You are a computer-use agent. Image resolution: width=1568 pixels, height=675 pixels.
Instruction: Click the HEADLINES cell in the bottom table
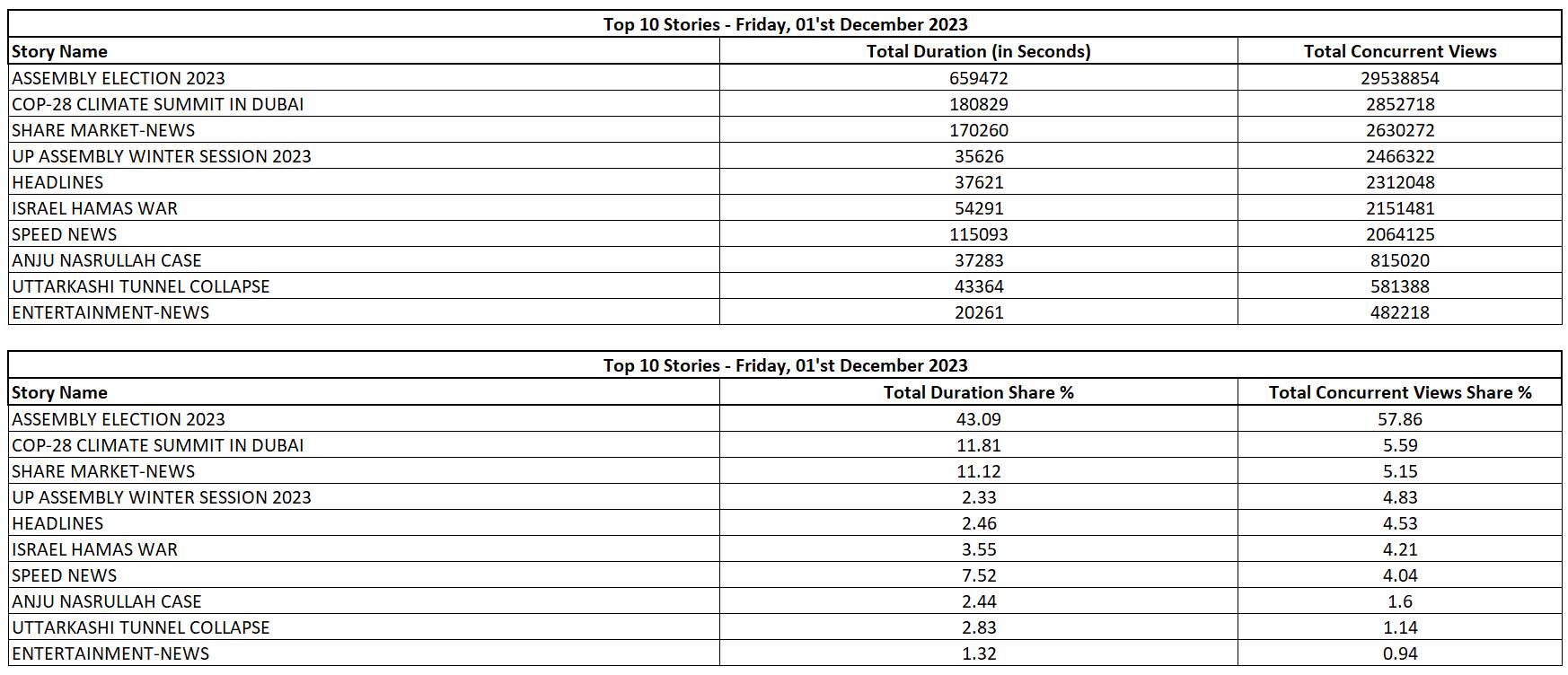coord(57,523)
